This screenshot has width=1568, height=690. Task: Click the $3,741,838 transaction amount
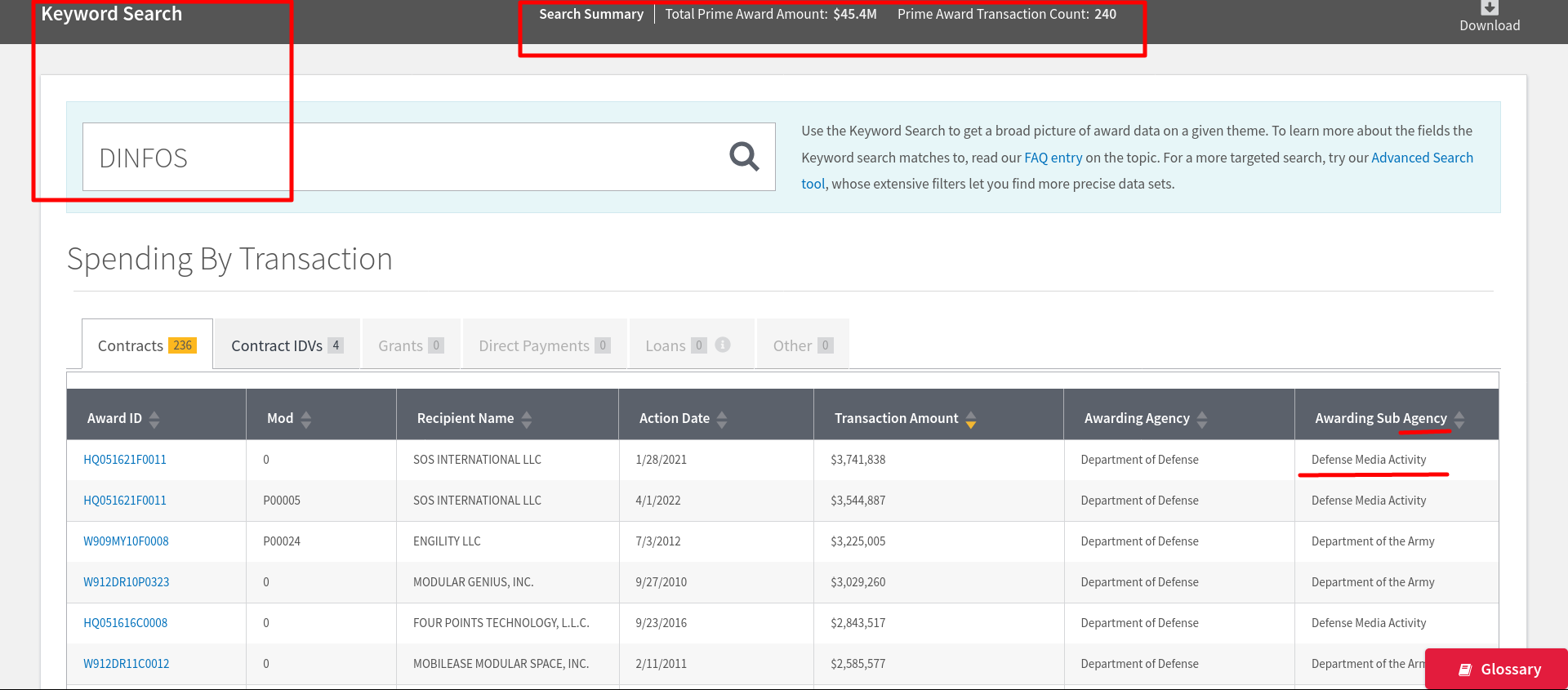coord(857,460)
